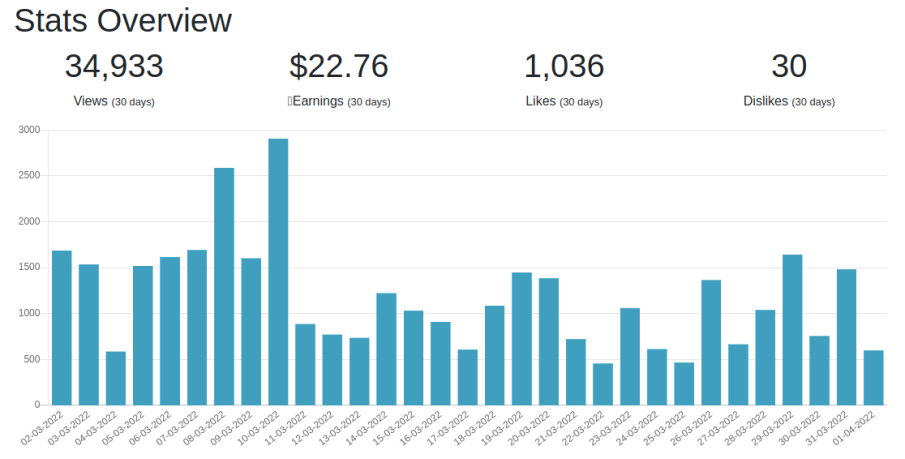
Task: Select the 01-04-2022 last bar
Action: (x=874, y=378)
